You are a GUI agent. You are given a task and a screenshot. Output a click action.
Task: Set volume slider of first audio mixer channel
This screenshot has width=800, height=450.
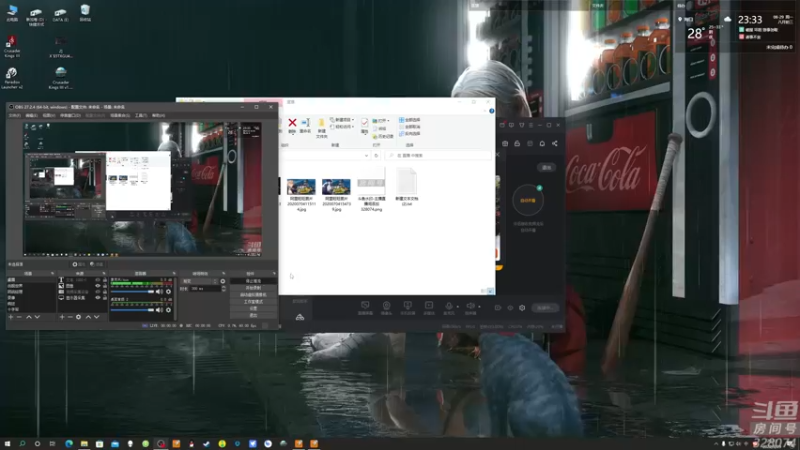coord(132,292)
